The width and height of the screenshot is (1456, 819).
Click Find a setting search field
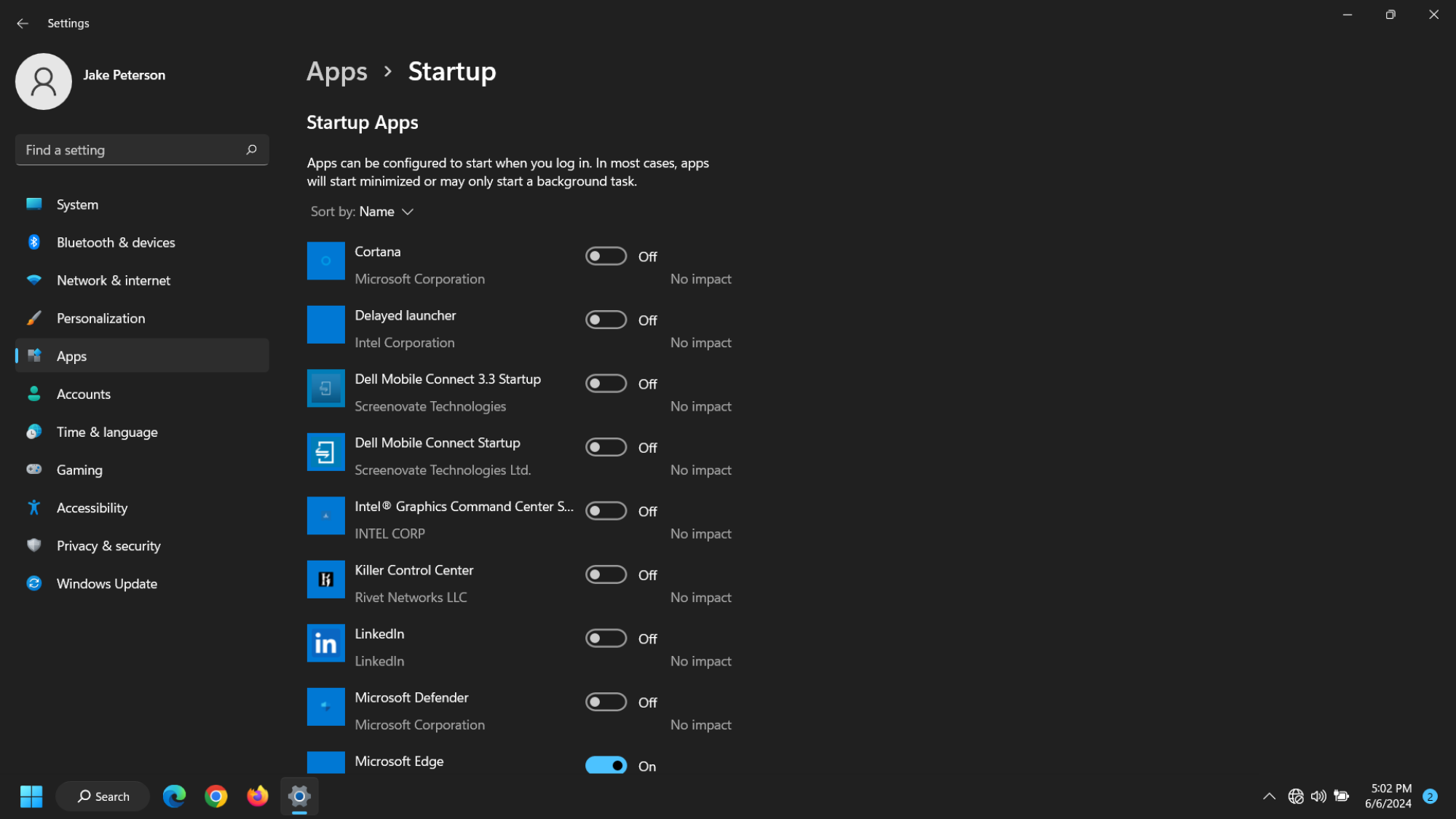coord(141,149)
